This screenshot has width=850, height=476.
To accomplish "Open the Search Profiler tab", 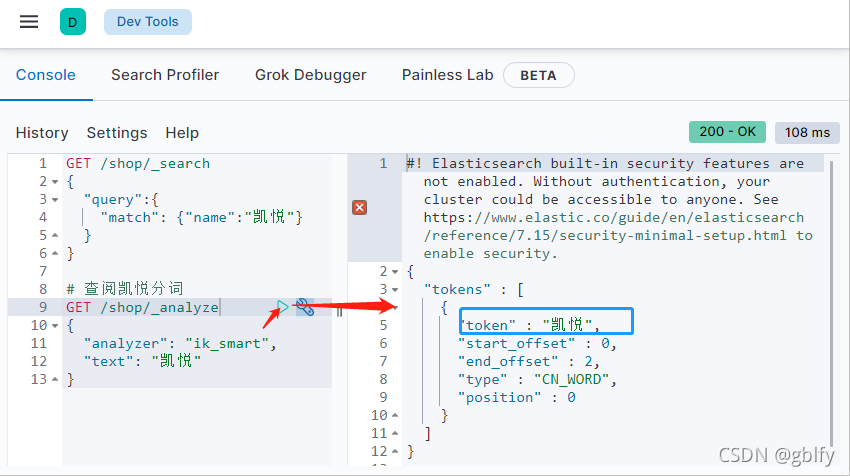I will coord(165,75).
